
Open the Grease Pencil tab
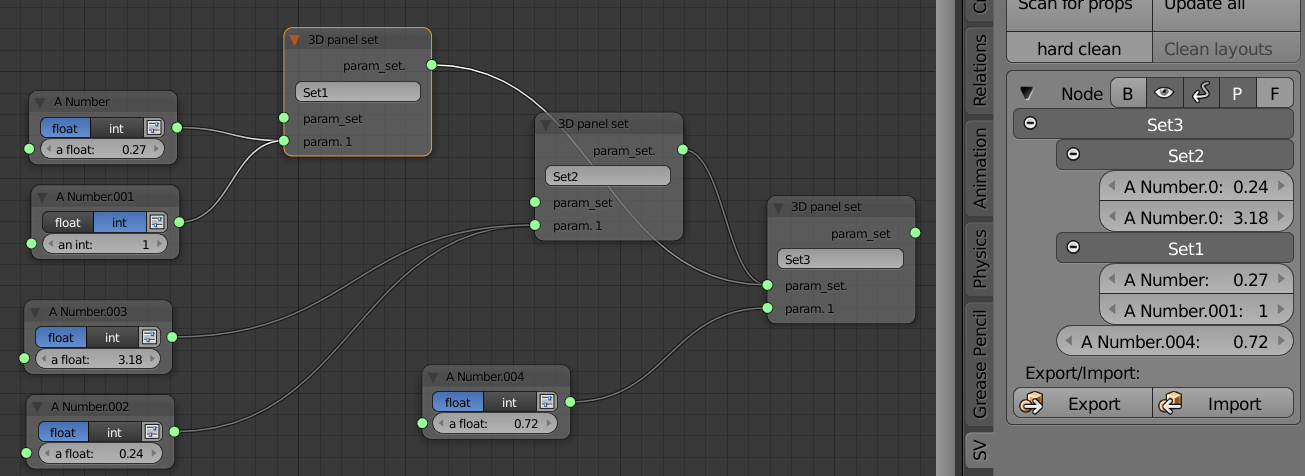coord(980,363)
